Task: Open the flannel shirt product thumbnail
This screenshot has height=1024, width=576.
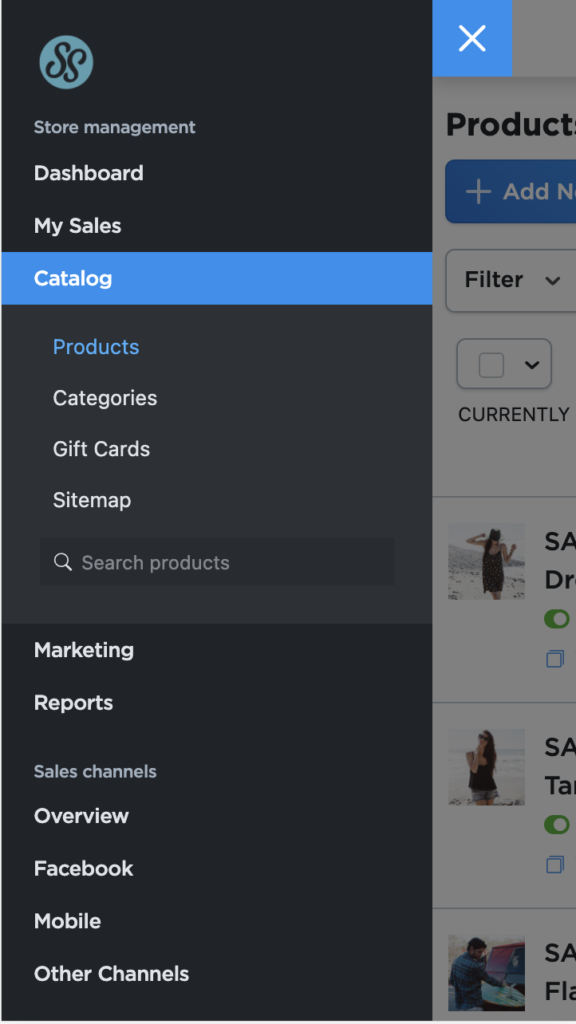Action: coord(487,972)
